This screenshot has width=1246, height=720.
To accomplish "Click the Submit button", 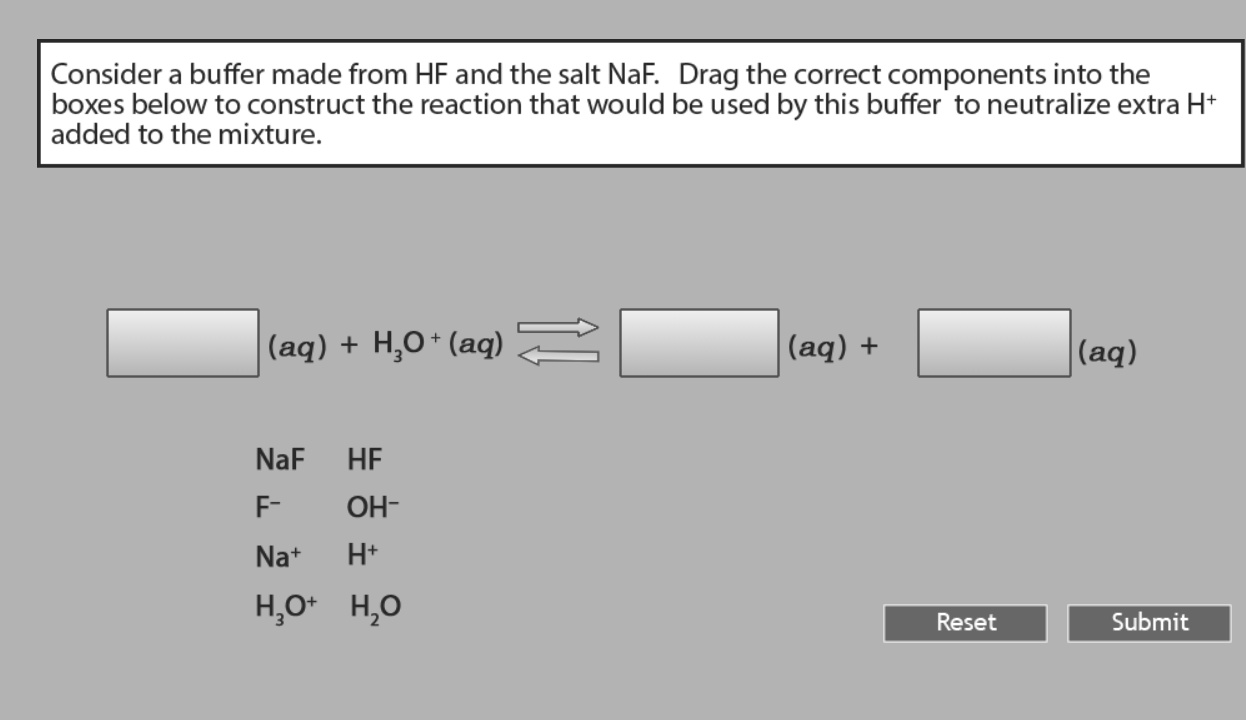I will [x=1148, y=622].
